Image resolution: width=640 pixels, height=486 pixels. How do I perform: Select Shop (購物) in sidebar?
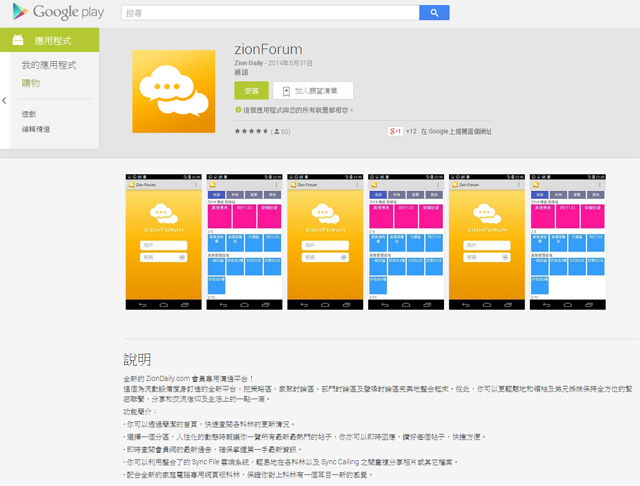point(31,83)
